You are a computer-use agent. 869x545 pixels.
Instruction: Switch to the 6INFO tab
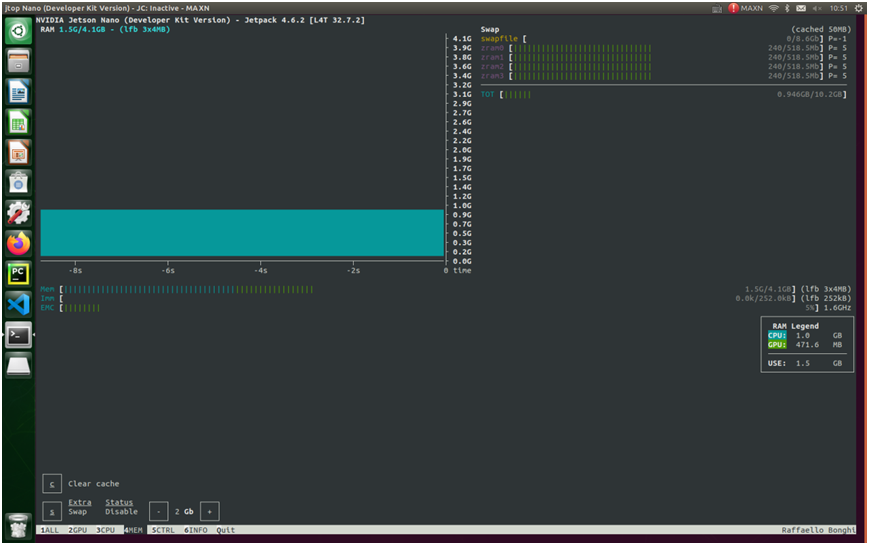[x=196, y=530]
